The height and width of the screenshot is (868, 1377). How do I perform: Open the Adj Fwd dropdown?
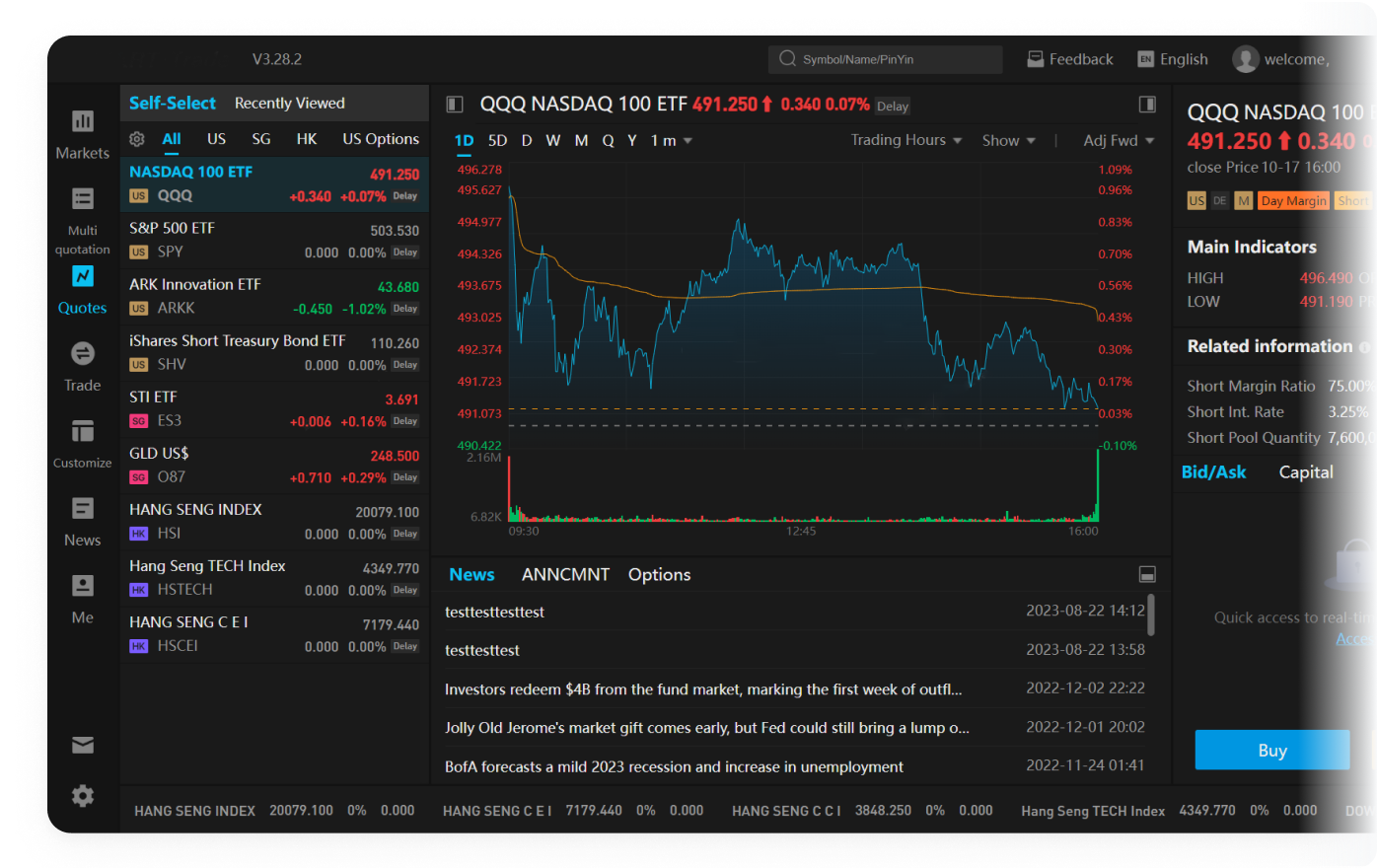pyautogui.click(x=1119, y=140)
